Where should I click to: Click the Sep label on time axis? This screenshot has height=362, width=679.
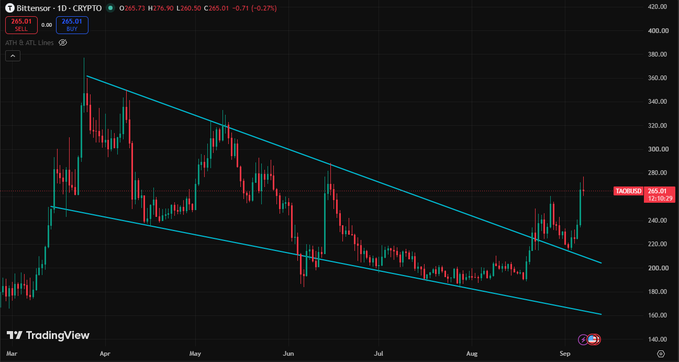click(x=565, y=354)
